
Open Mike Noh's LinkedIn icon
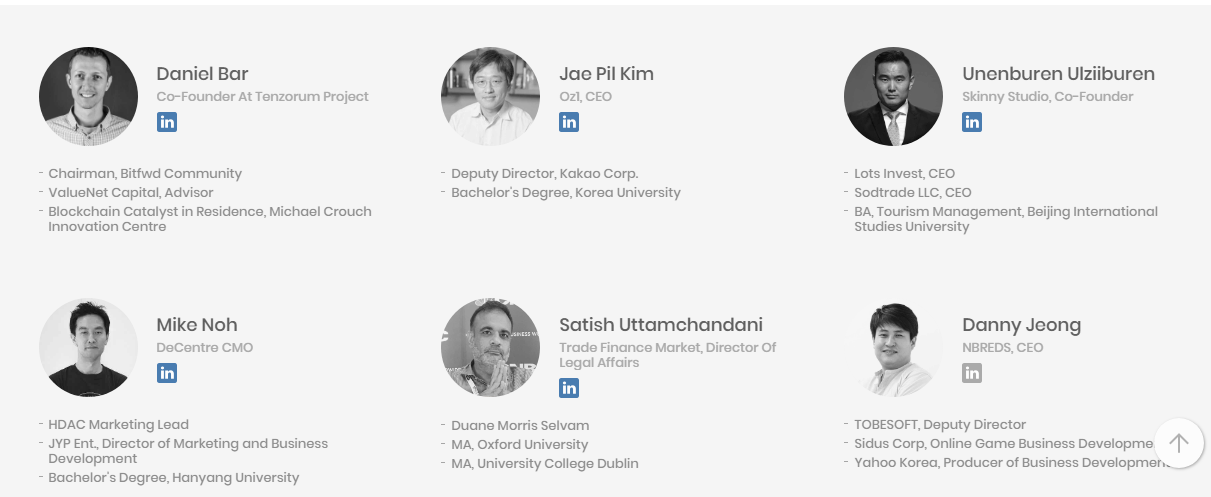tap(167, 373)
